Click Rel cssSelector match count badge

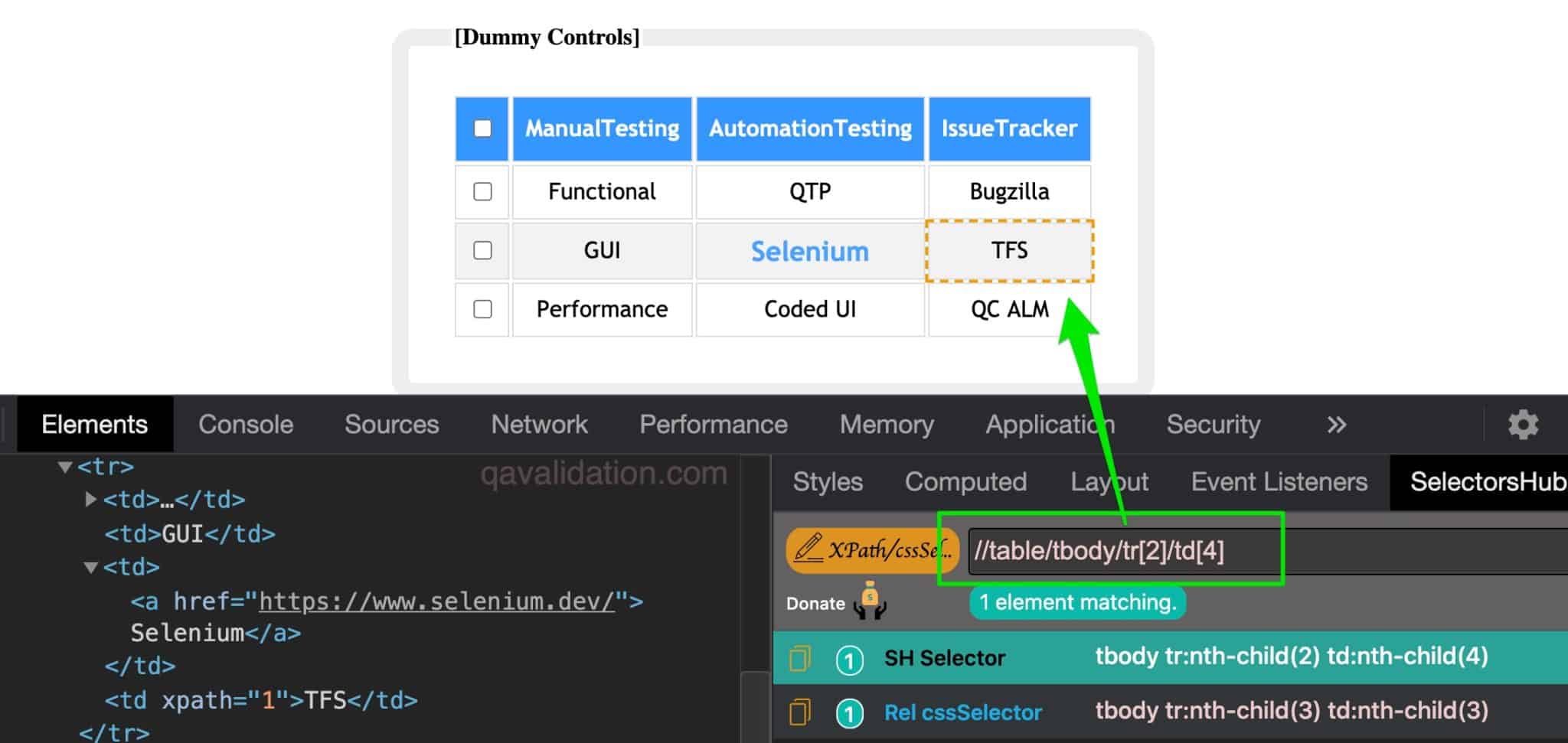[x=849, y=714]
